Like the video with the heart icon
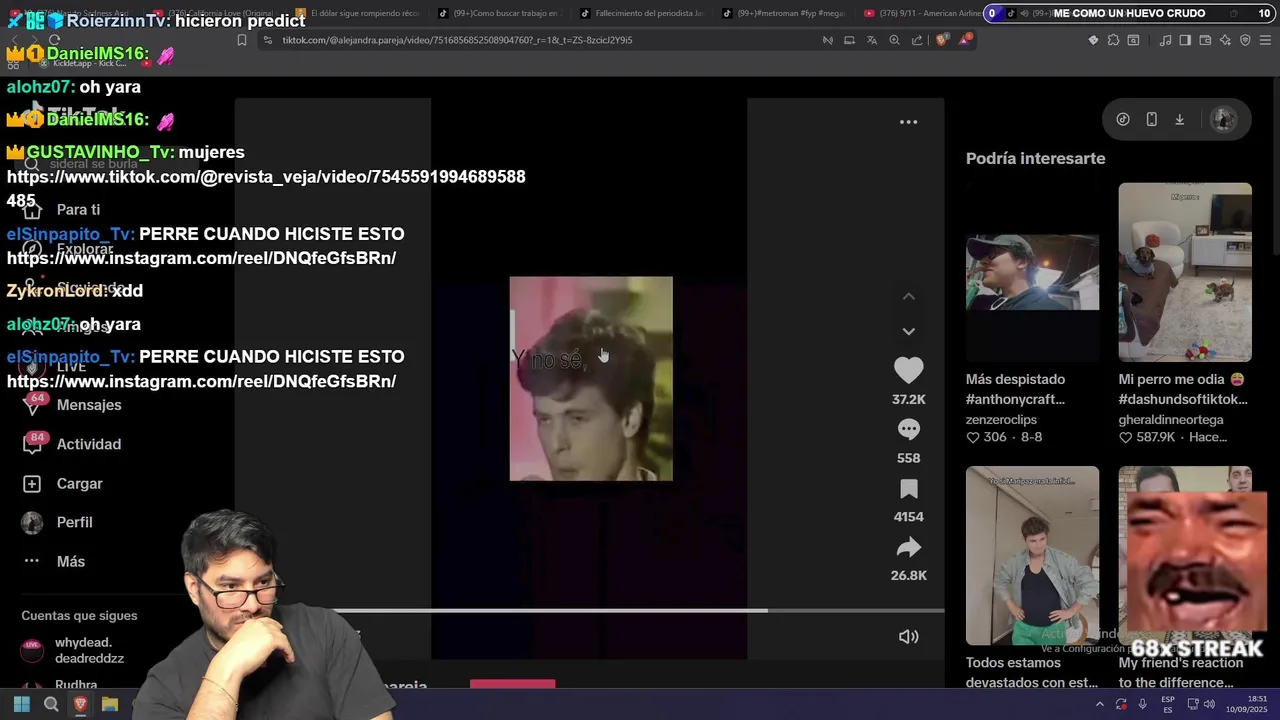Viewport: 1280px width, 720px height. (x=908, y=371)
